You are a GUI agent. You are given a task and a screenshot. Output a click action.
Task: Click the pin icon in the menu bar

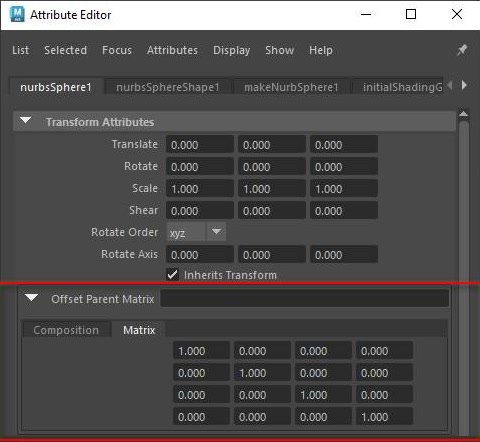462,50
